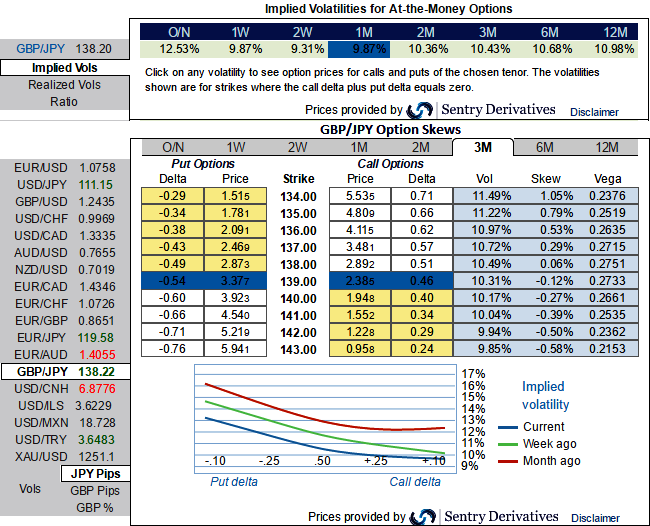Select EUR/USD currency pair
The image size is (650, 526).
coord(65,168)
